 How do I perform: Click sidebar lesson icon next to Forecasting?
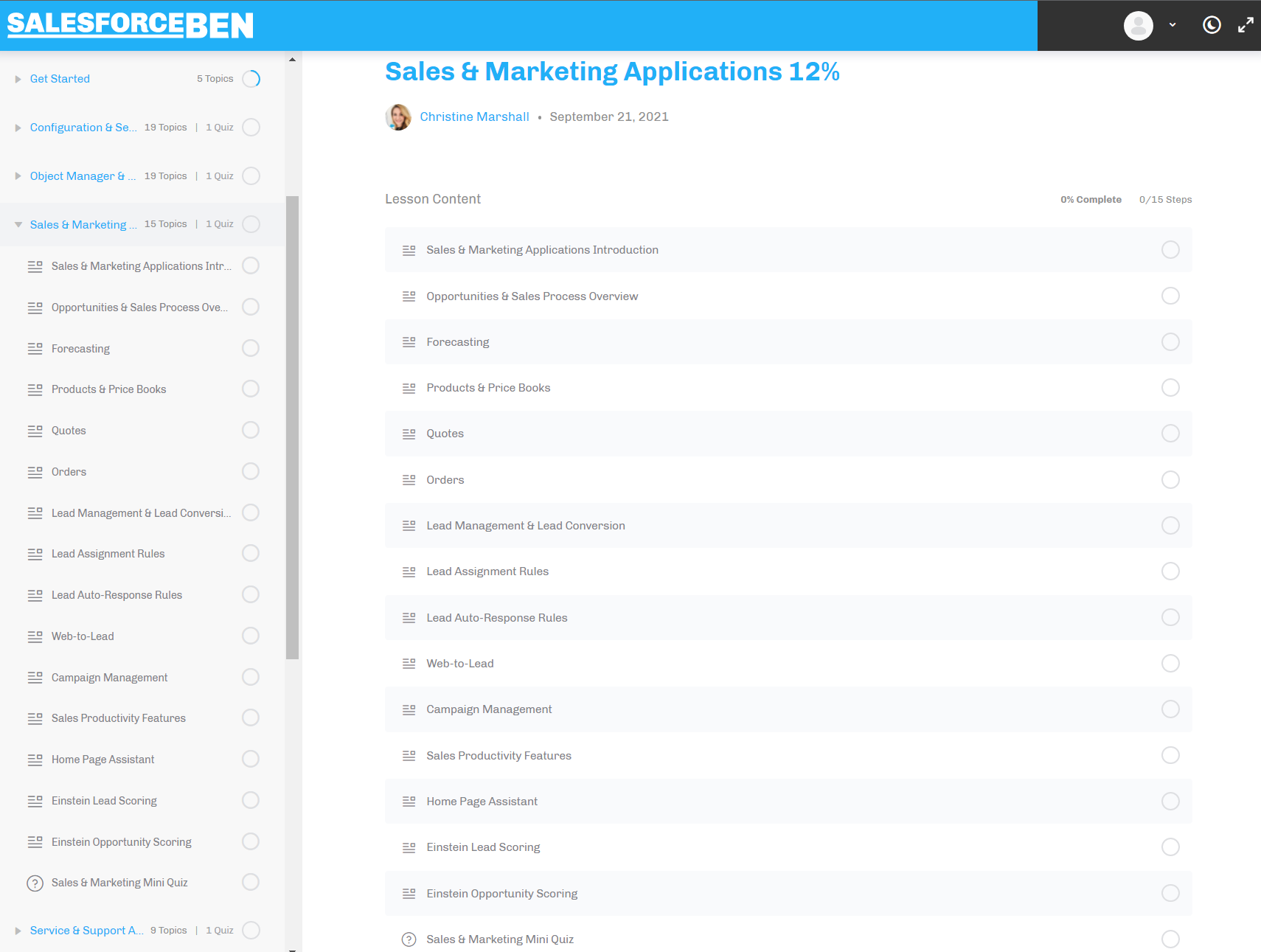tap(35, 349)
